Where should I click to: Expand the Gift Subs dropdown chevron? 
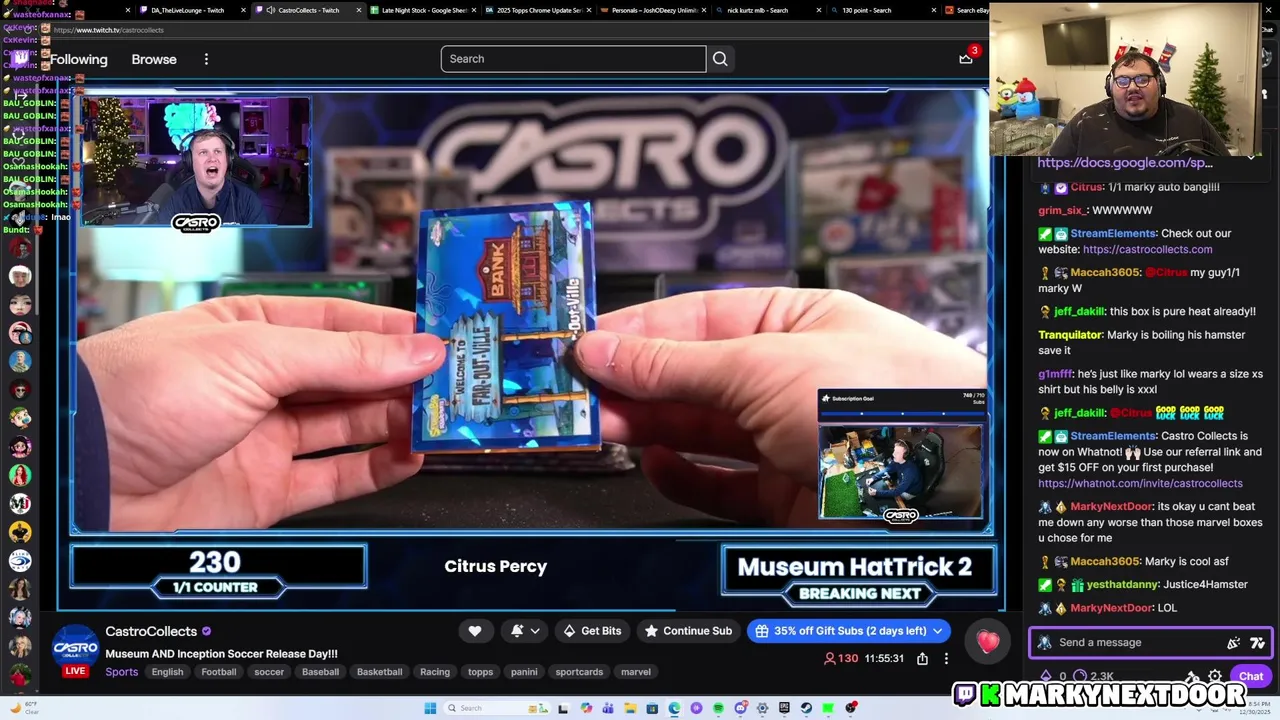tap(938, 631)
